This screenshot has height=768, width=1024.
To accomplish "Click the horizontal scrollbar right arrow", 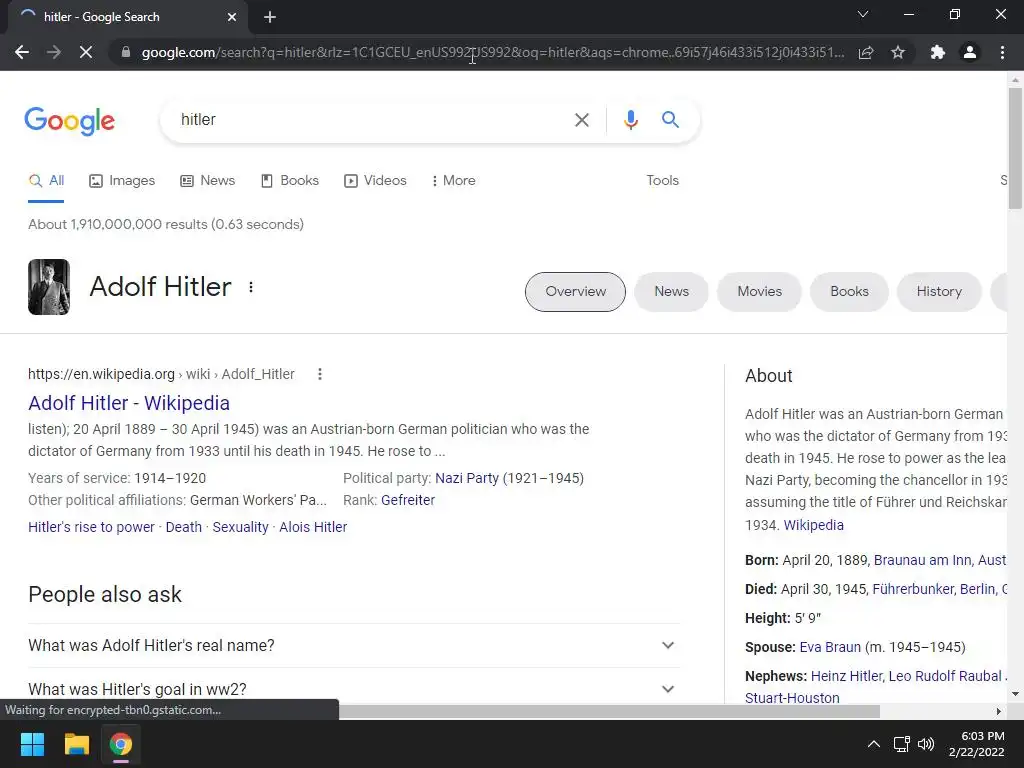I will (999, 711).
